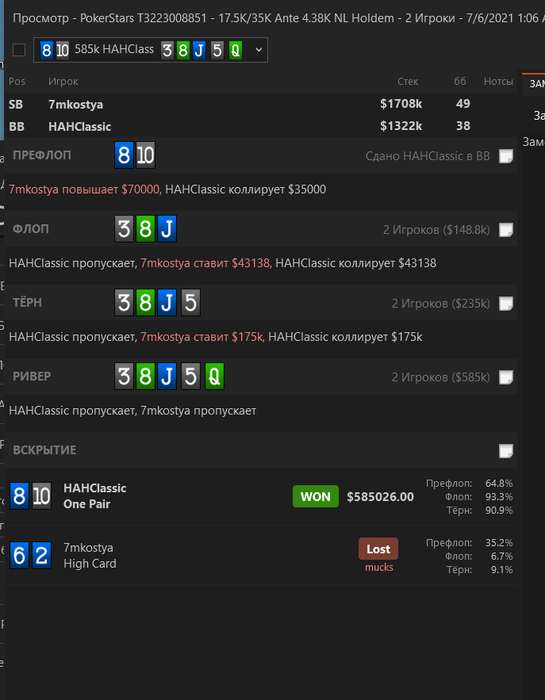Click the green WON badge
The image size is (545, 700).
coord(316,496)
